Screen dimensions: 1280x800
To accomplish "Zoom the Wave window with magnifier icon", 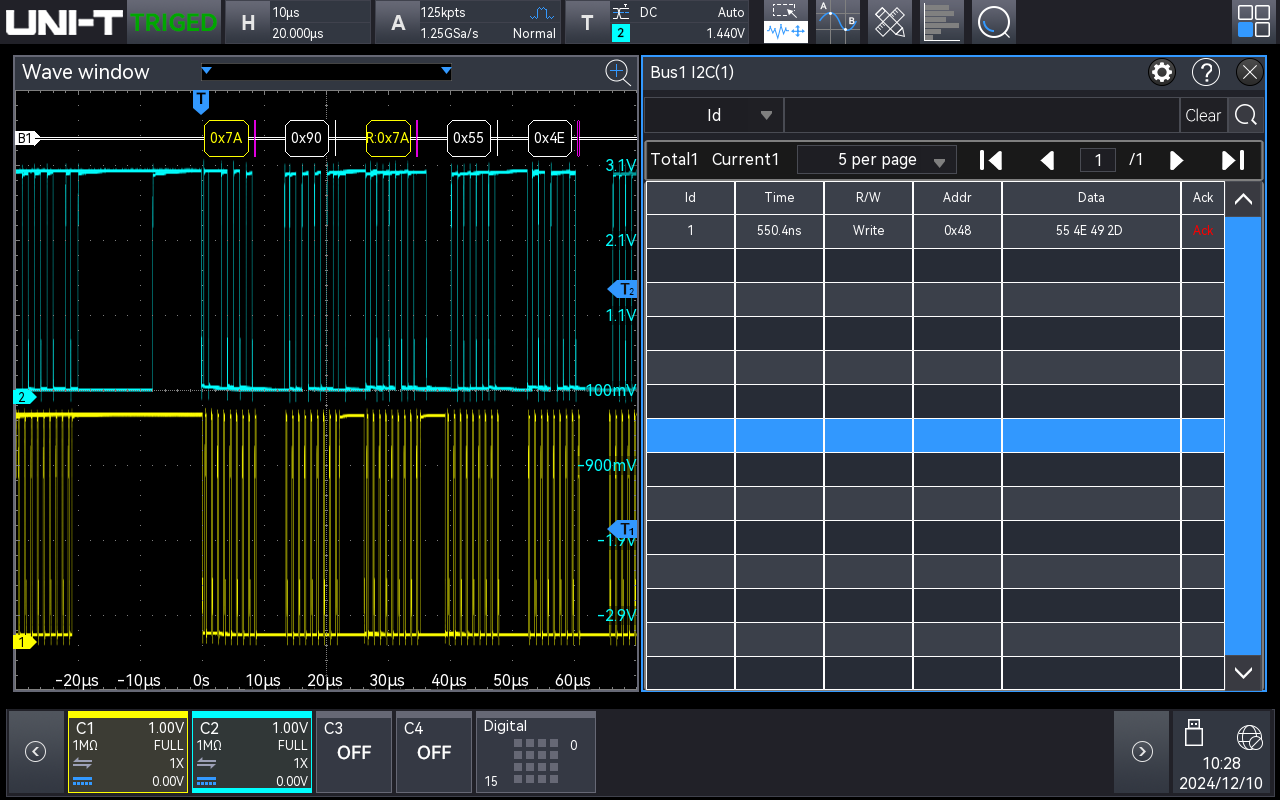I will [x=618, y=72].
